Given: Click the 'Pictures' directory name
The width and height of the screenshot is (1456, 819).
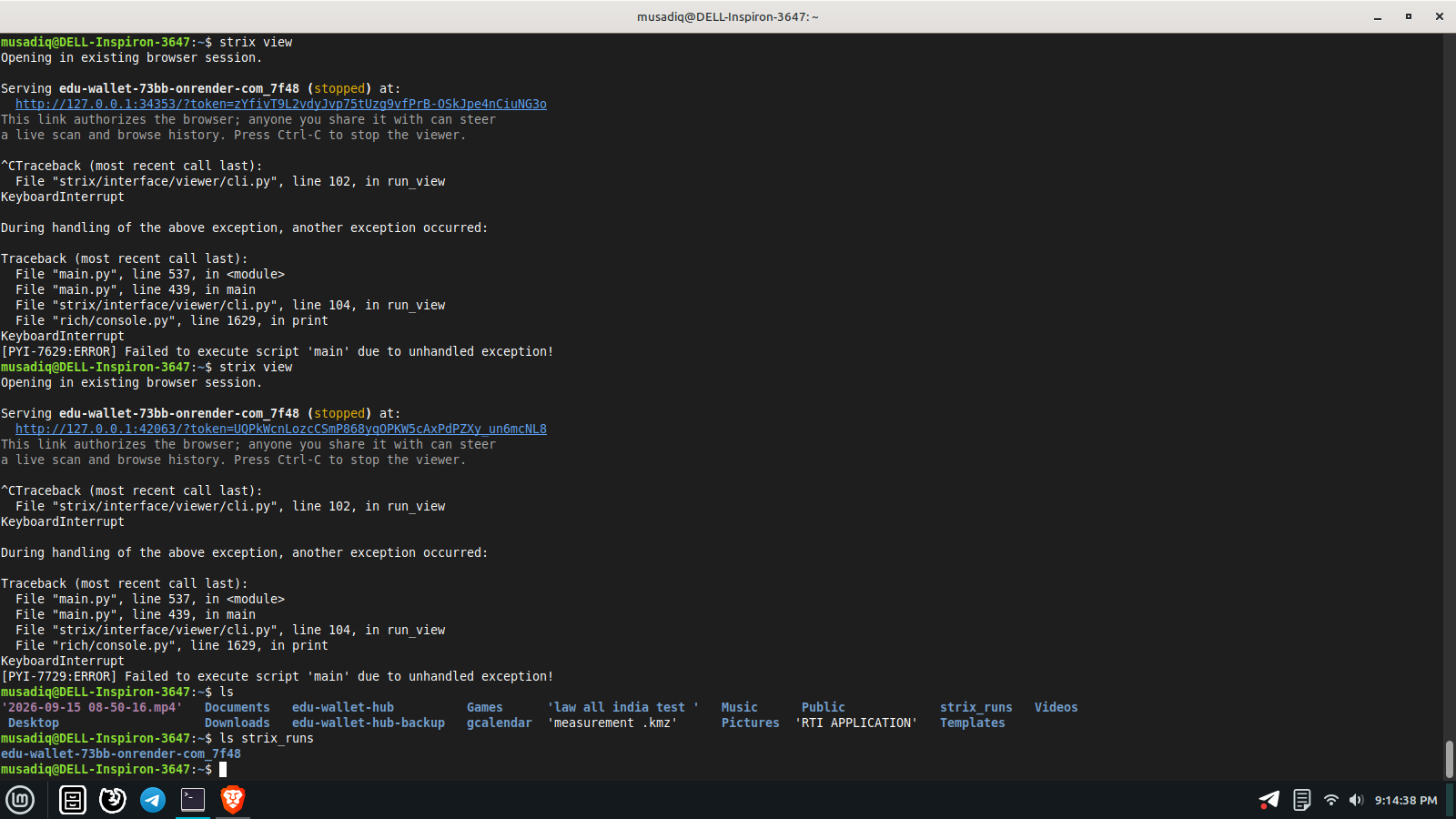Looking at the screenshot, I should pyautogui.click(x=751, y=723).
